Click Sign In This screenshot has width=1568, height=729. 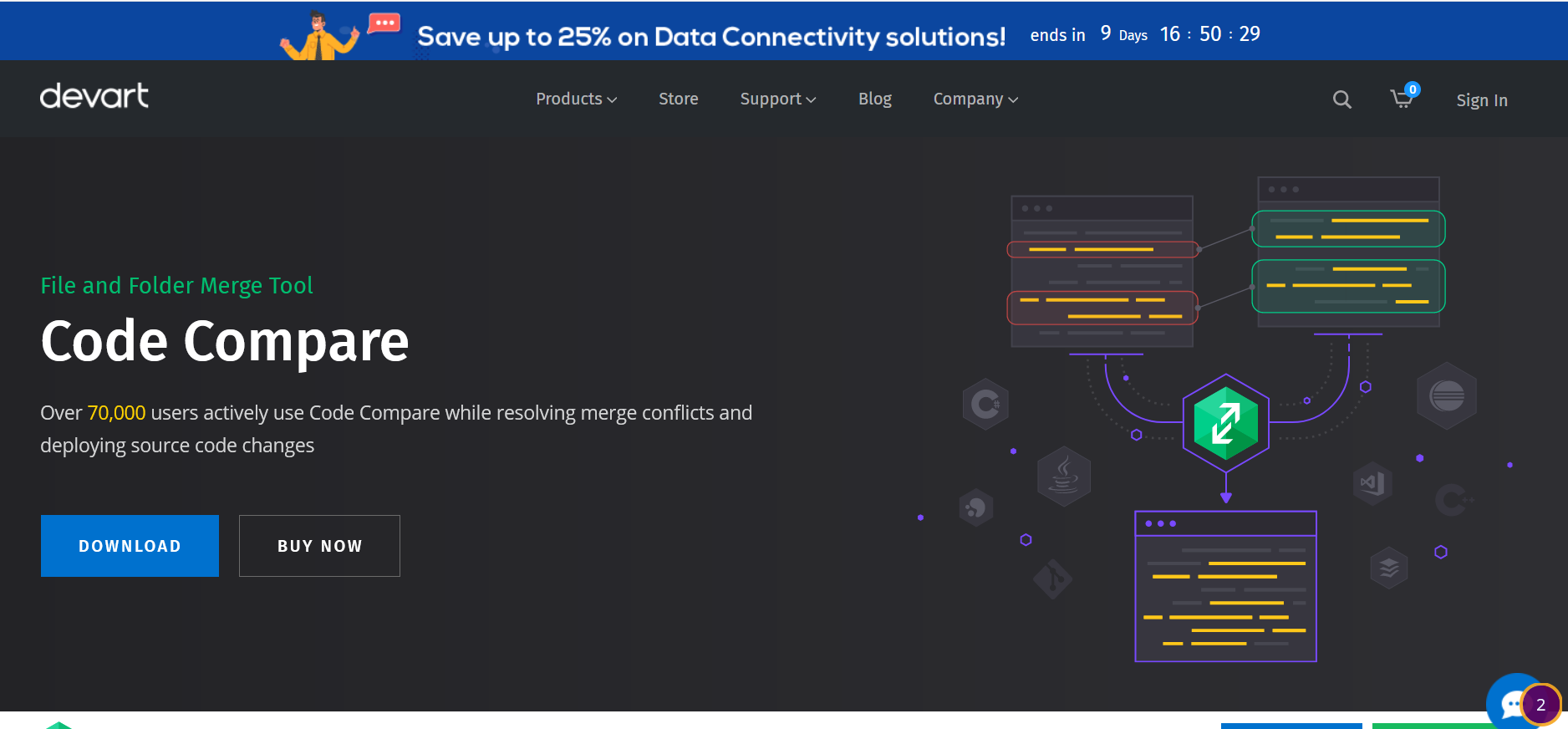(x=1481, y=100)
